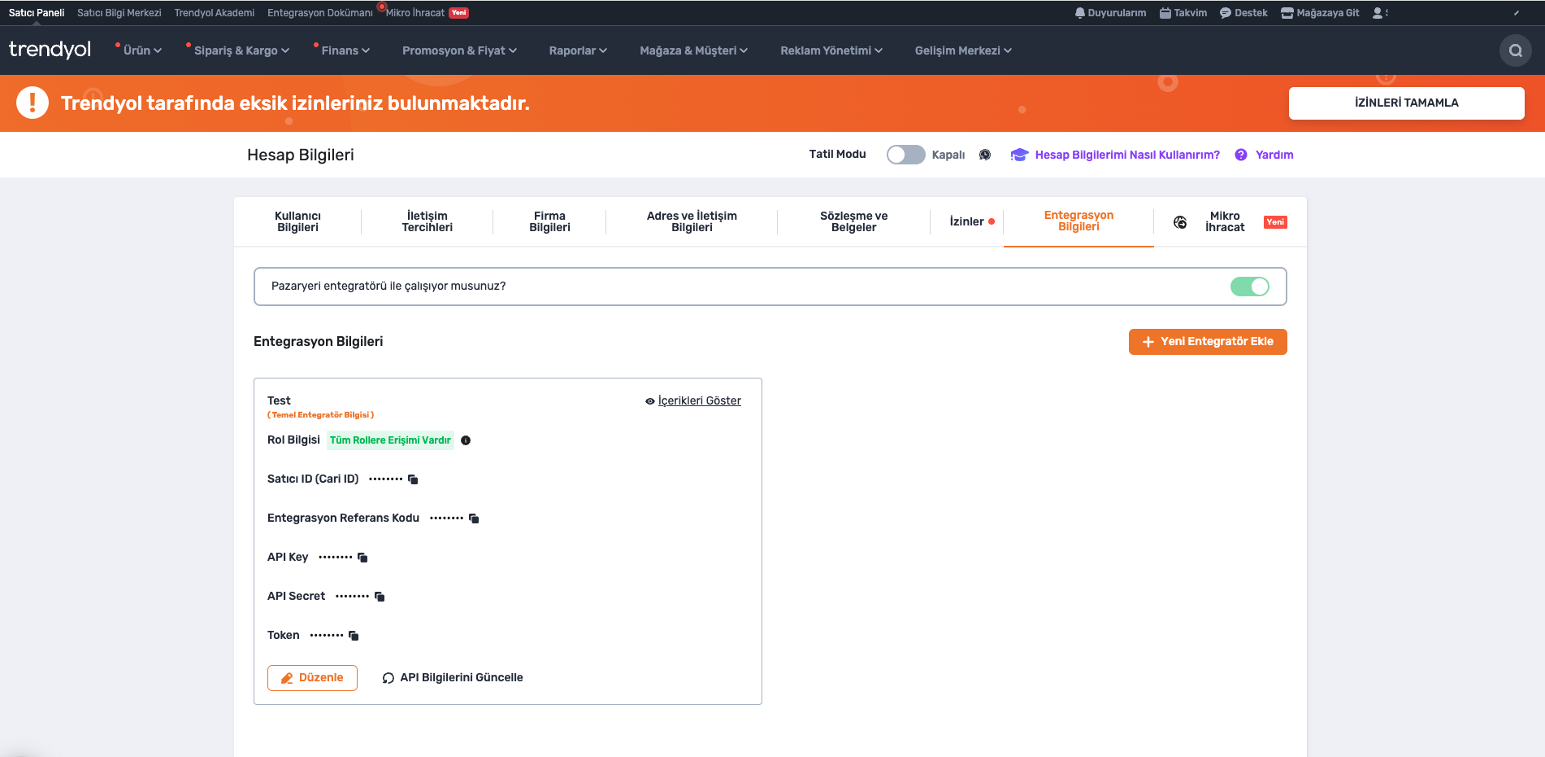Select the Firma Bilgileri tab
1545x757 pixels.
[550, 222]
